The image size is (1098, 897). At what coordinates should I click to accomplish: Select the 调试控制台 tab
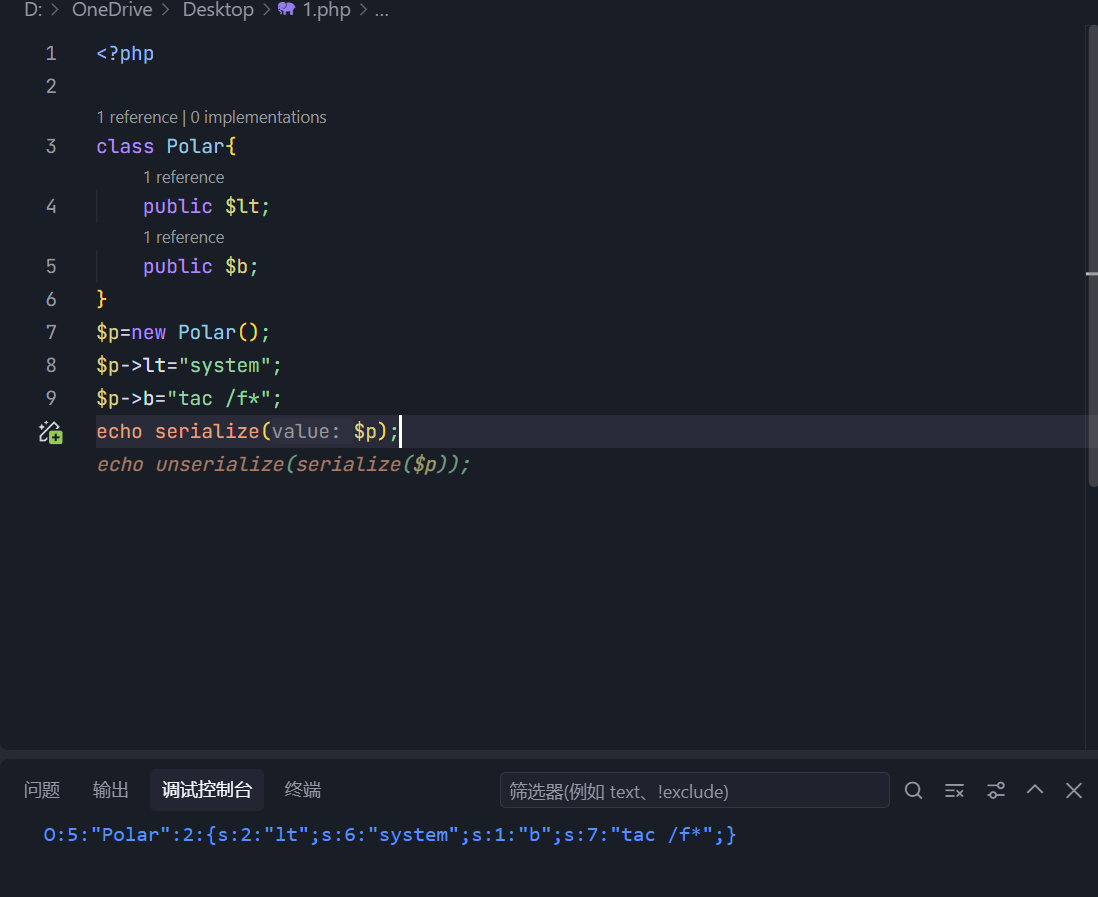coord(207,791)
